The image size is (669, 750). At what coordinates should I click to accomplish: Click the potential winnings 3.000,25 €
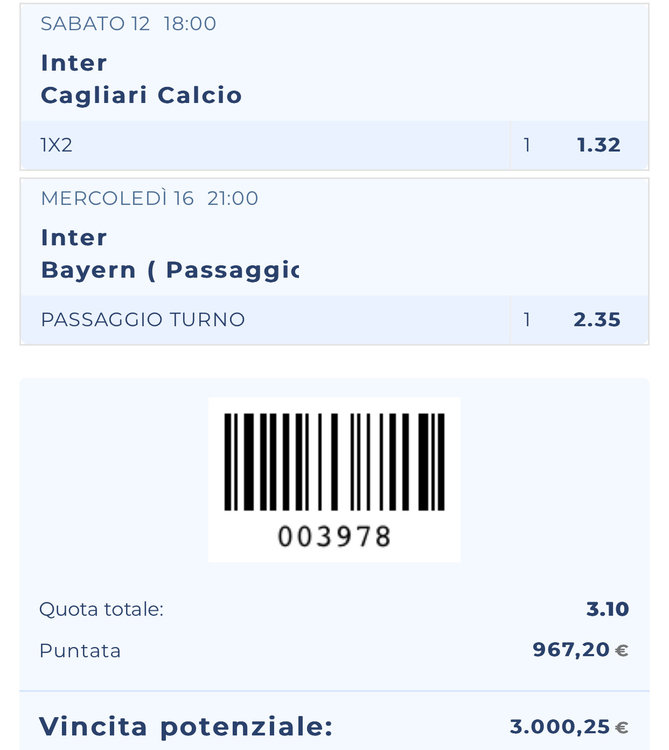569,727
